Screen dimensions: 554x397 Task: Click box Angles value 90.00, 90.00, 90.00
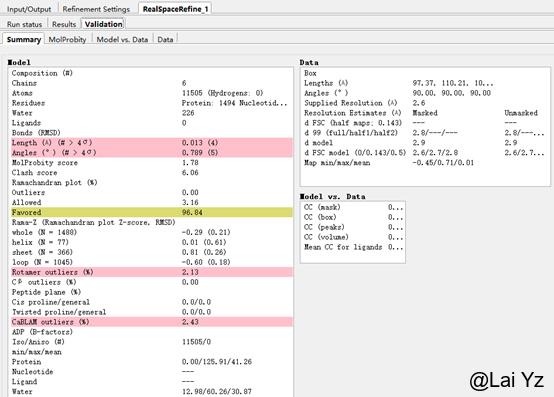click(x=452, y=93)
